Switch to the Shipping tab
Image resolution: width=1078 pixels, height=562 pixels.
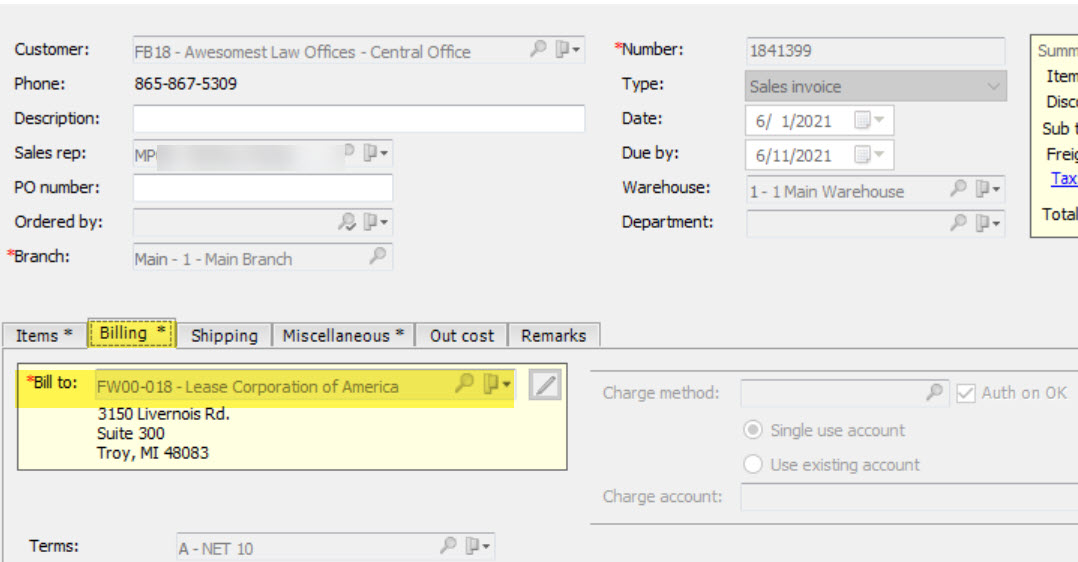[224, 336]
